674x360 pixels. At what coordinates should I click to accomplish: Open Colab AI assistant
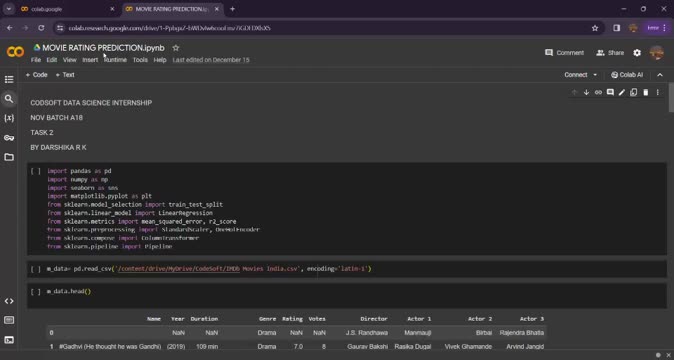click(x=627, y=75)
